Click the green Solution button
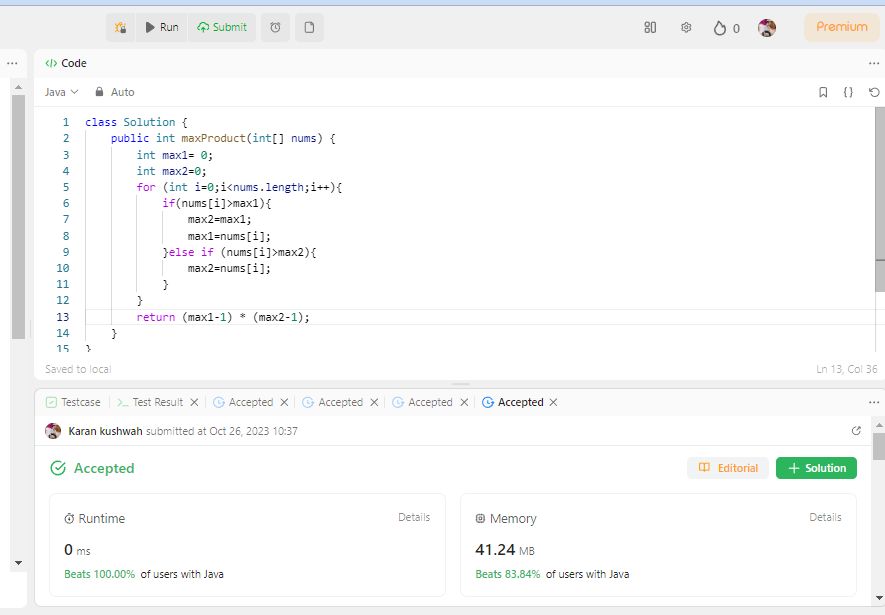Screen dimensions: 885x615 (816, 468)
